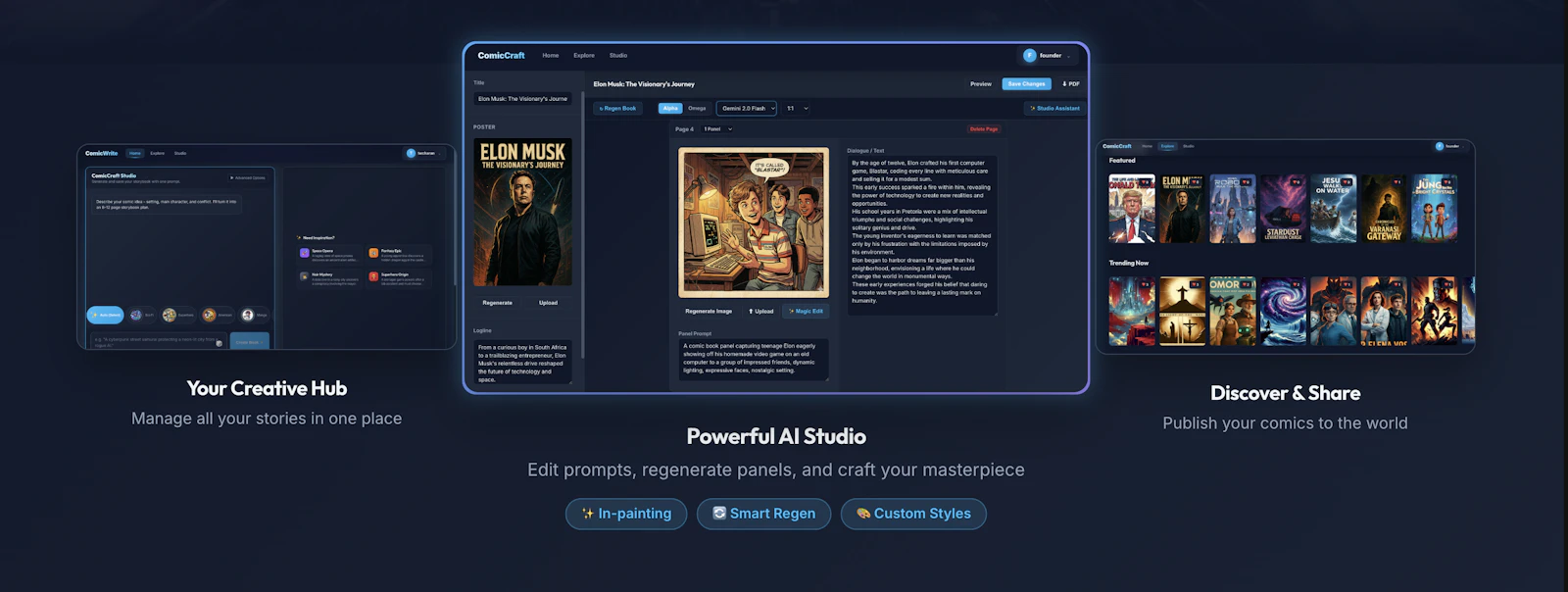Click the Space Opera inspiration icon
This screenshot has width=1568, height=592.
(305, 253)
